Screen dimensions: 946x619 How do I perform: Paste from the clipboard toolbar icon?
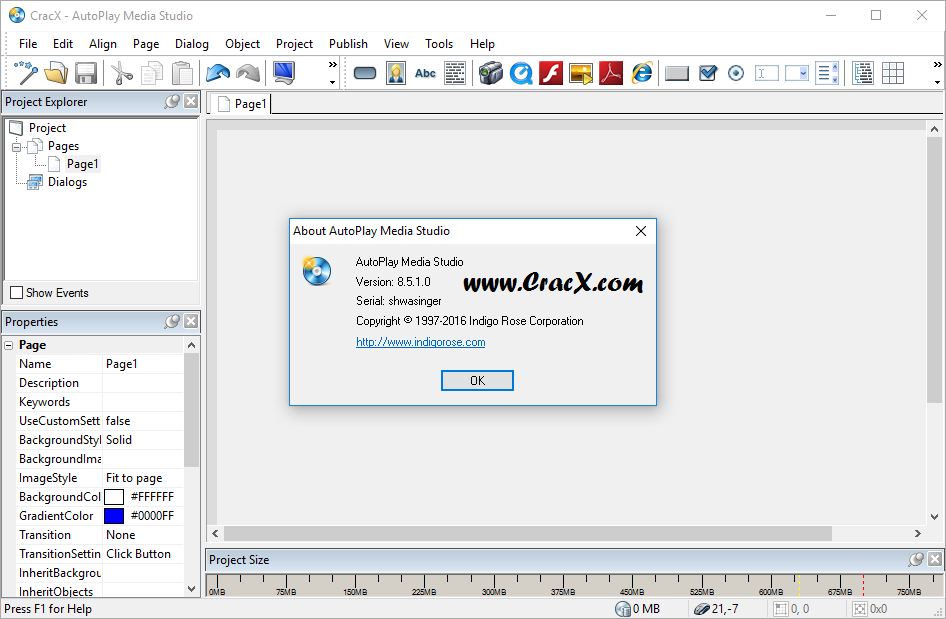click(x=182, y=73)
